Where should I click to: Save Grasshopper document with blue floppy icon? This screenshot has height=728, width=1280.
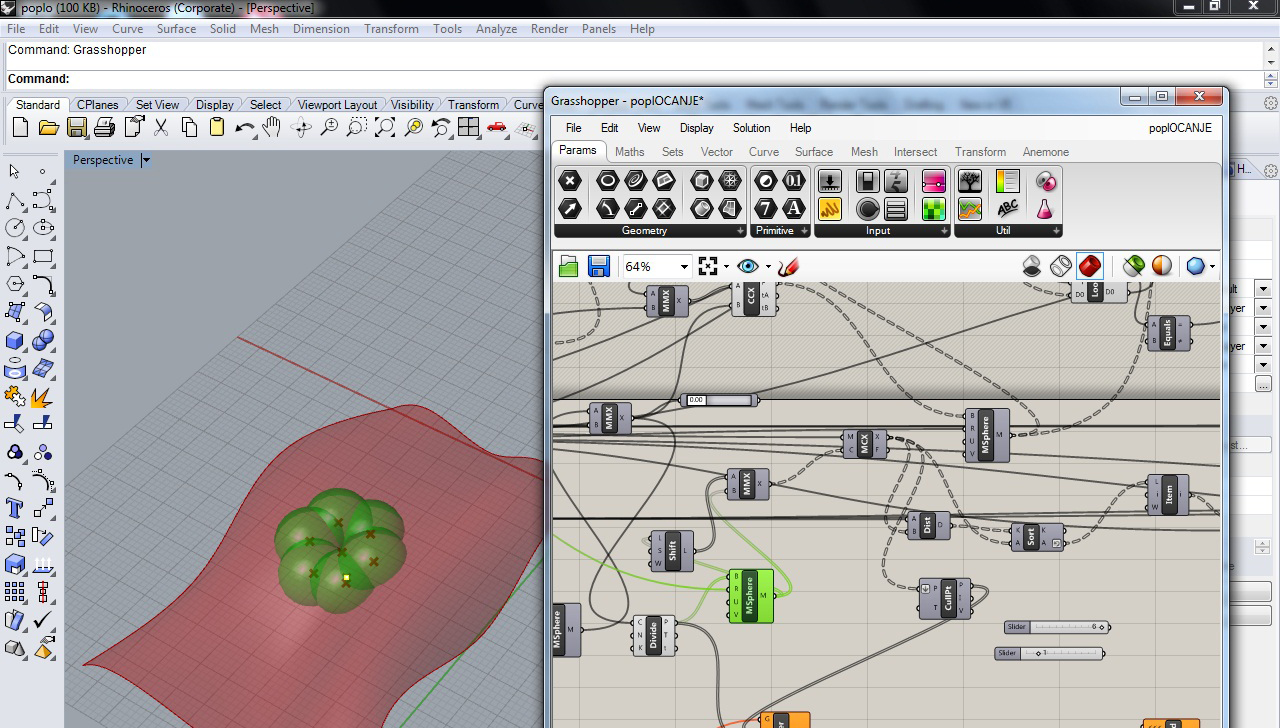point(599,266)
